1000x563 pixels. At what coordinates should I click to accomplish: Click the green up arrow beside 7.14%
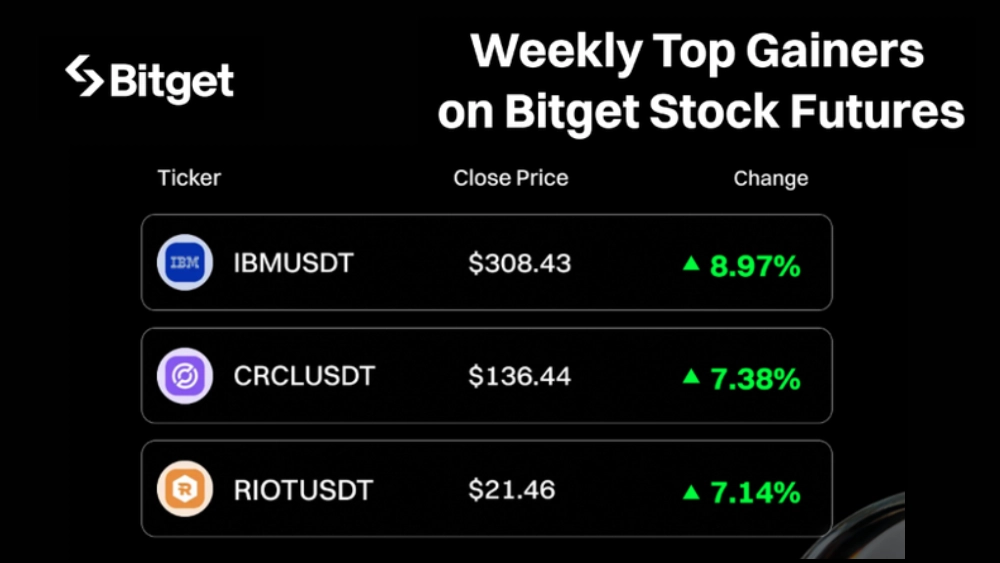[691, 491]
